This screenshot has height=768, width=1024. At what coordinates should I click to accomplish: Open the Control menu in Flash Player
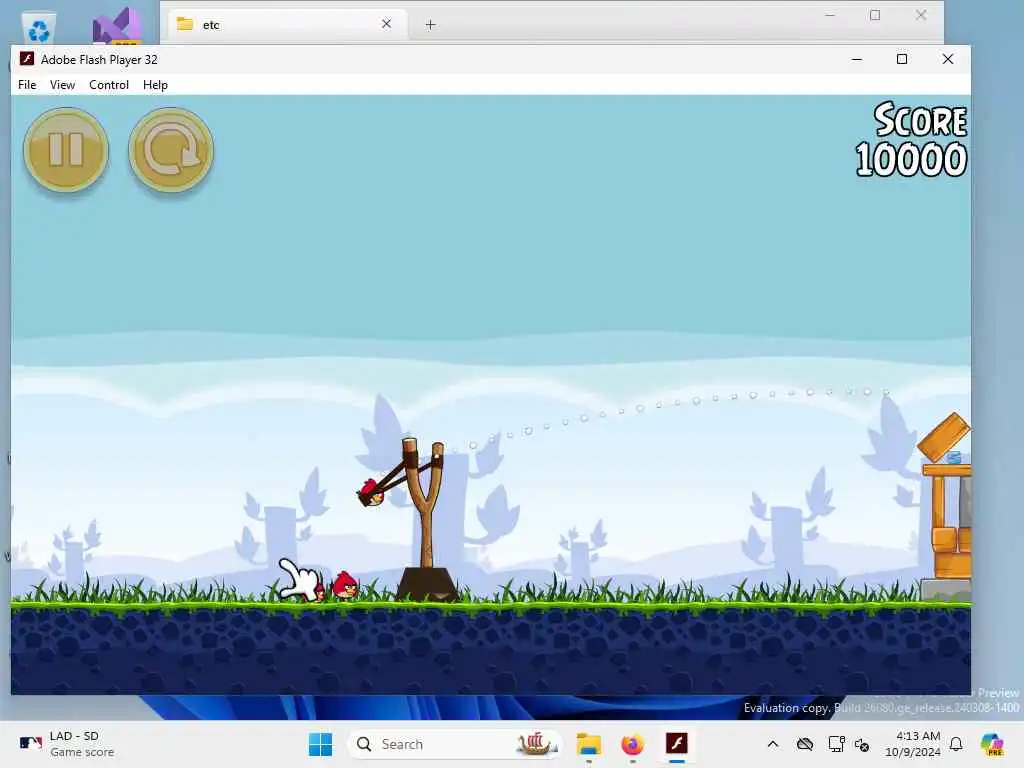coord(109,85)
